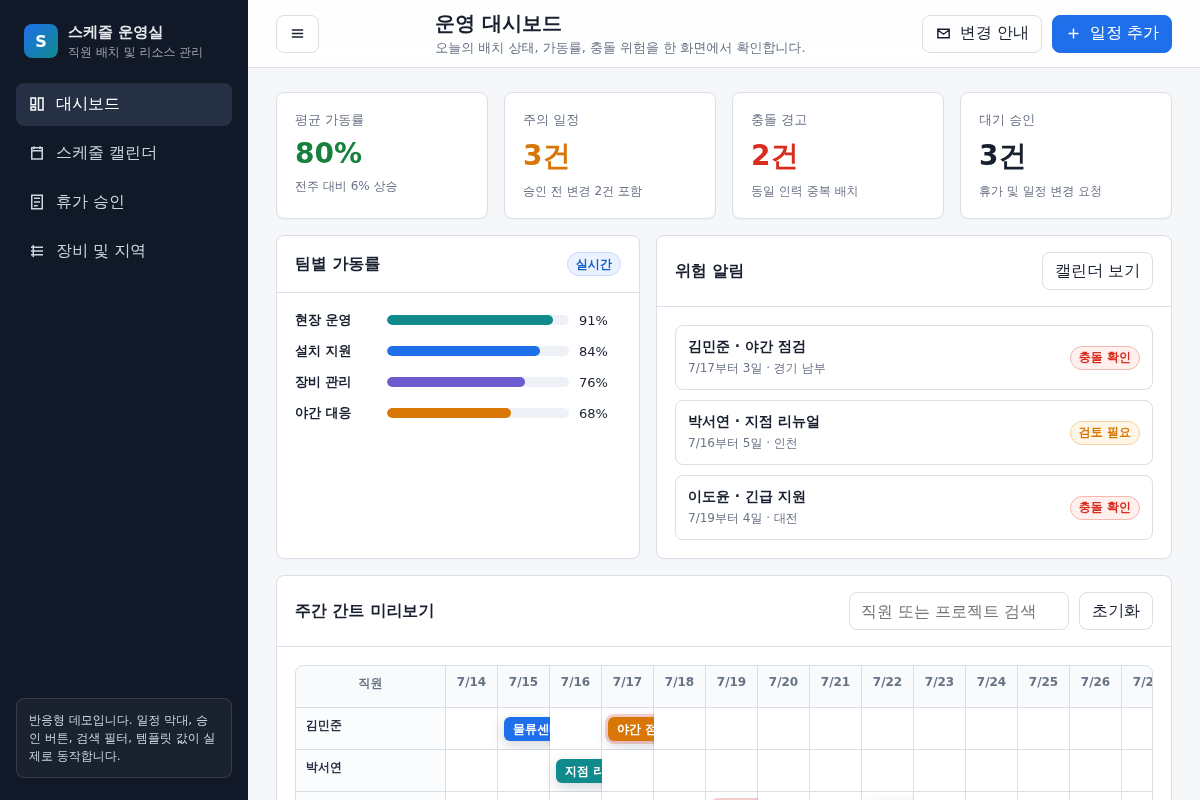Click 검토 필요 badge for 박서연
The width and height of the screenshot is (1200, 800).
tap(1105, 433)
